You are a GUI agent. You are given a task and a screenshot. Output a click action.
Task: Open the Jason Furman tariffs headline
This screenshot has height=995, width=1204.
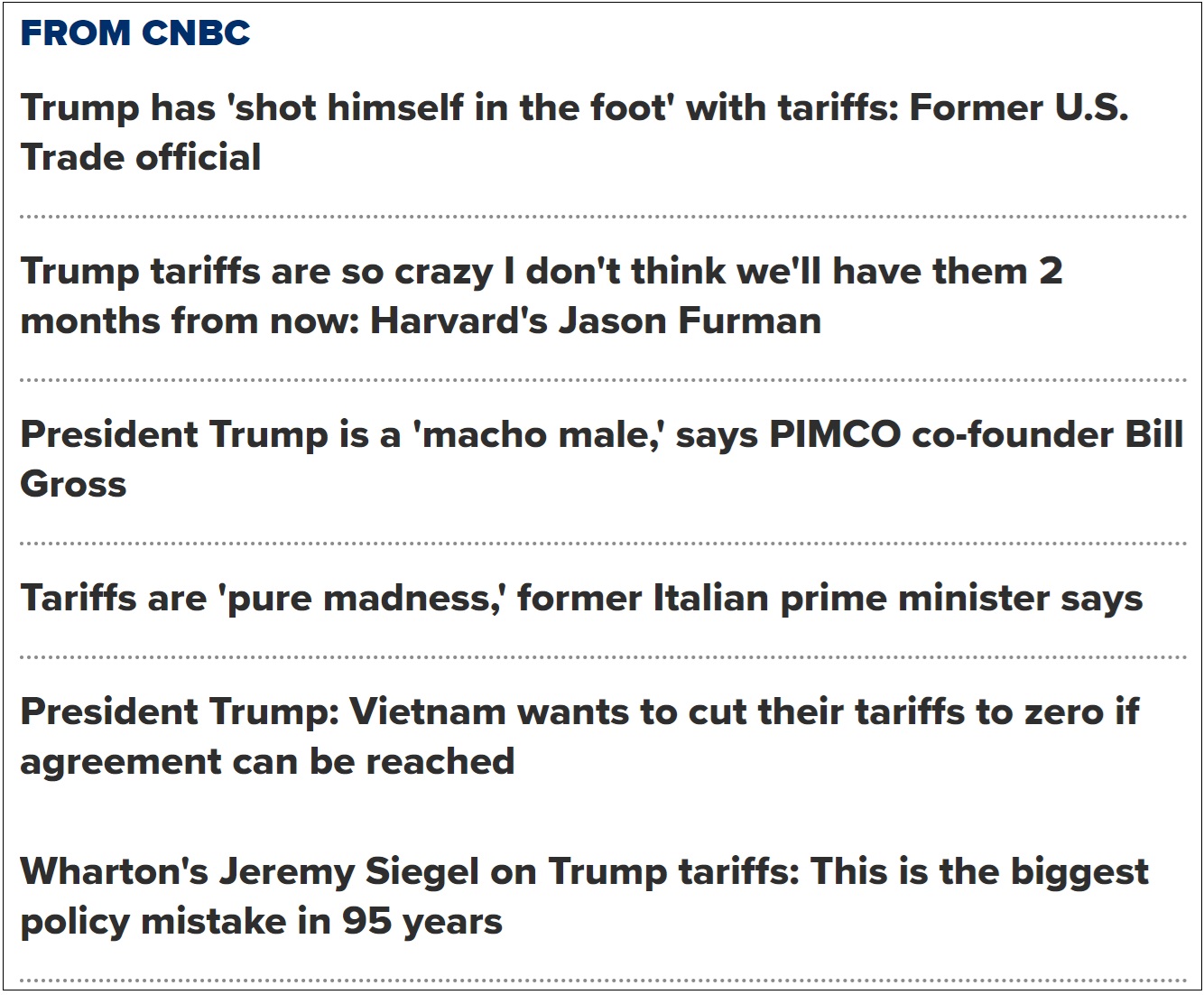(x=542, y=272)
